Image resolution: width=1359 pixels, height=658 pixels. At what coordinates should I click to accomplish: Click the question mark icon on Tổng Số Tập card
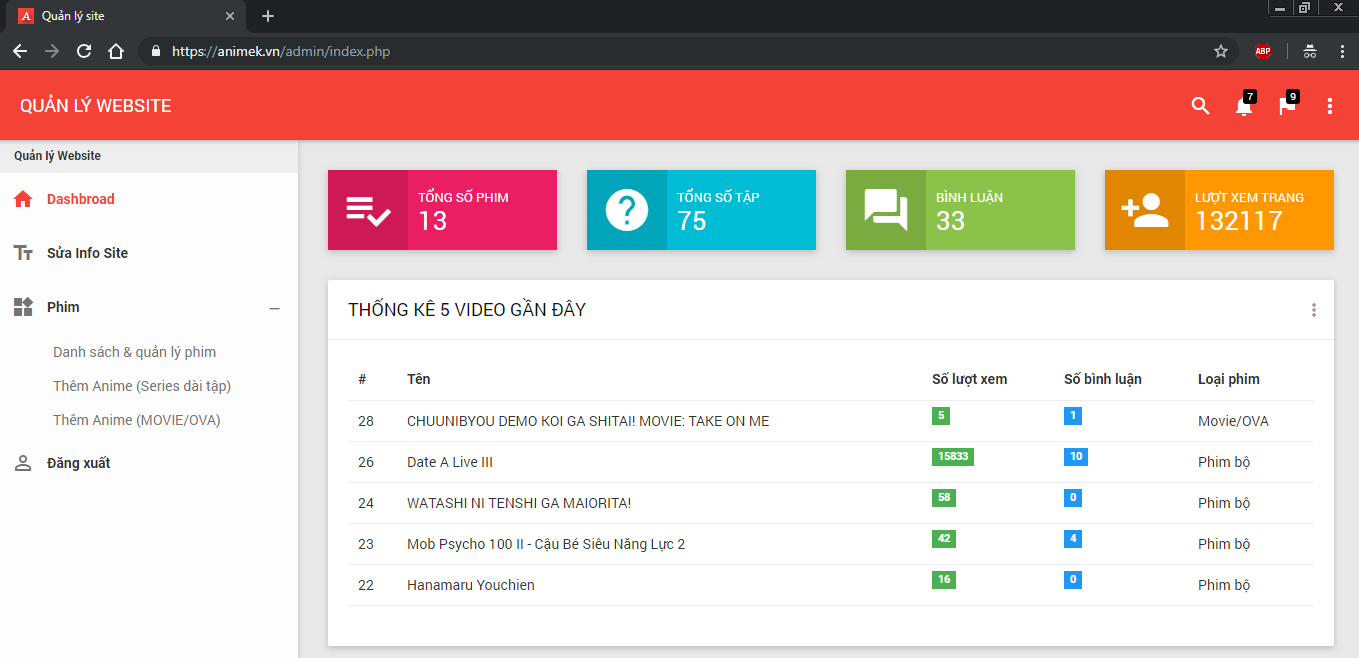click(x=627, y=210)
